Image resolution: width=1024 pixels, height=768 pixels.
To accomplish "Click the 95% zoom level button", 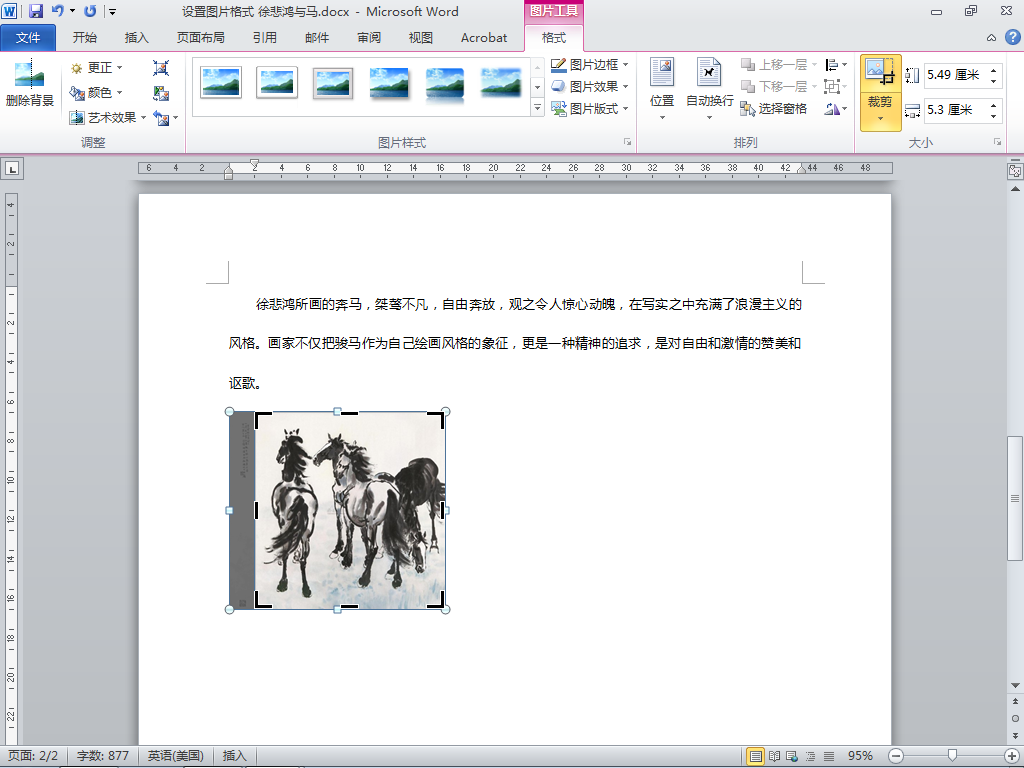I will (x=860, y=756).
